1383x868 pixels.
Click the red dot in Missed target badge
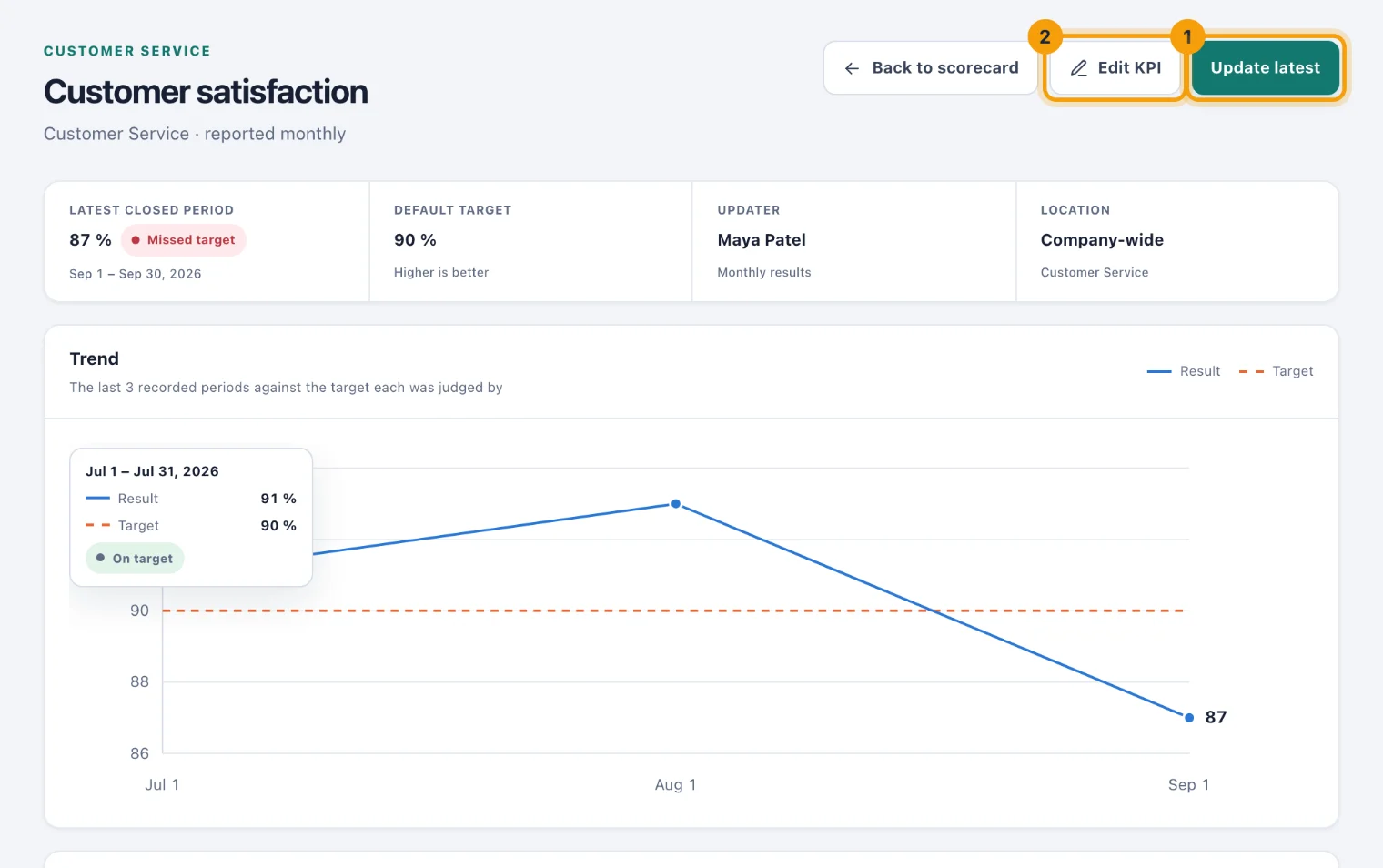(x=136, y=240)
